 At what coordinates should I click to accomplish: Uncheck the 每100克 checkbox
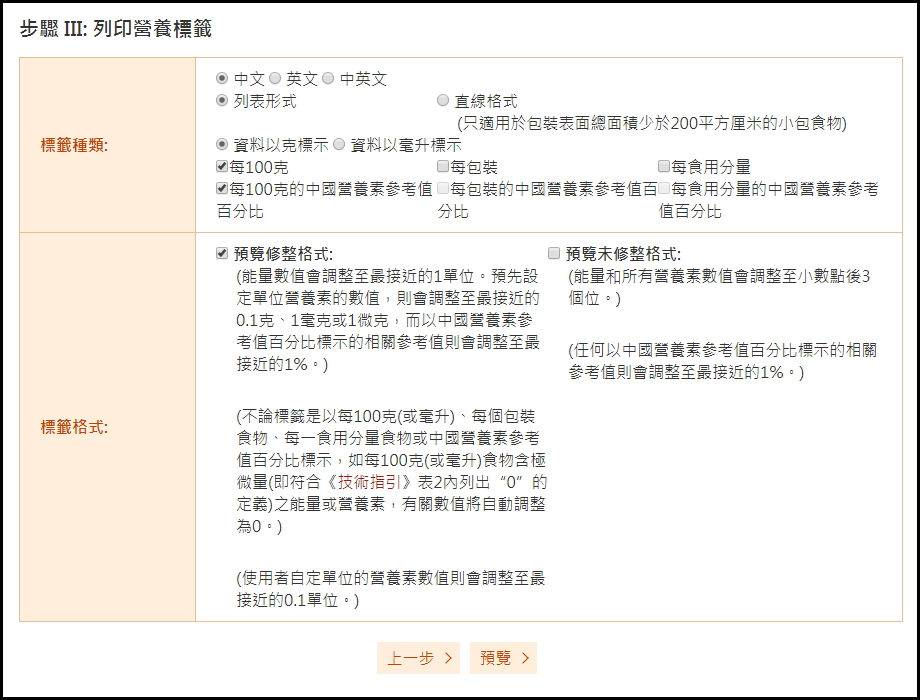coord(222,167)
